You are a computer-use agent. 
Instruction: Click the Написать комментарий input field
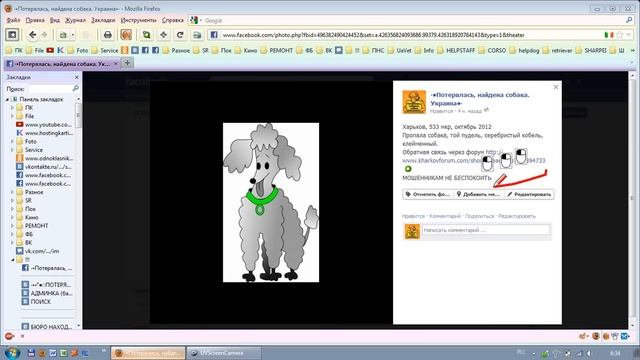point(486,230)
